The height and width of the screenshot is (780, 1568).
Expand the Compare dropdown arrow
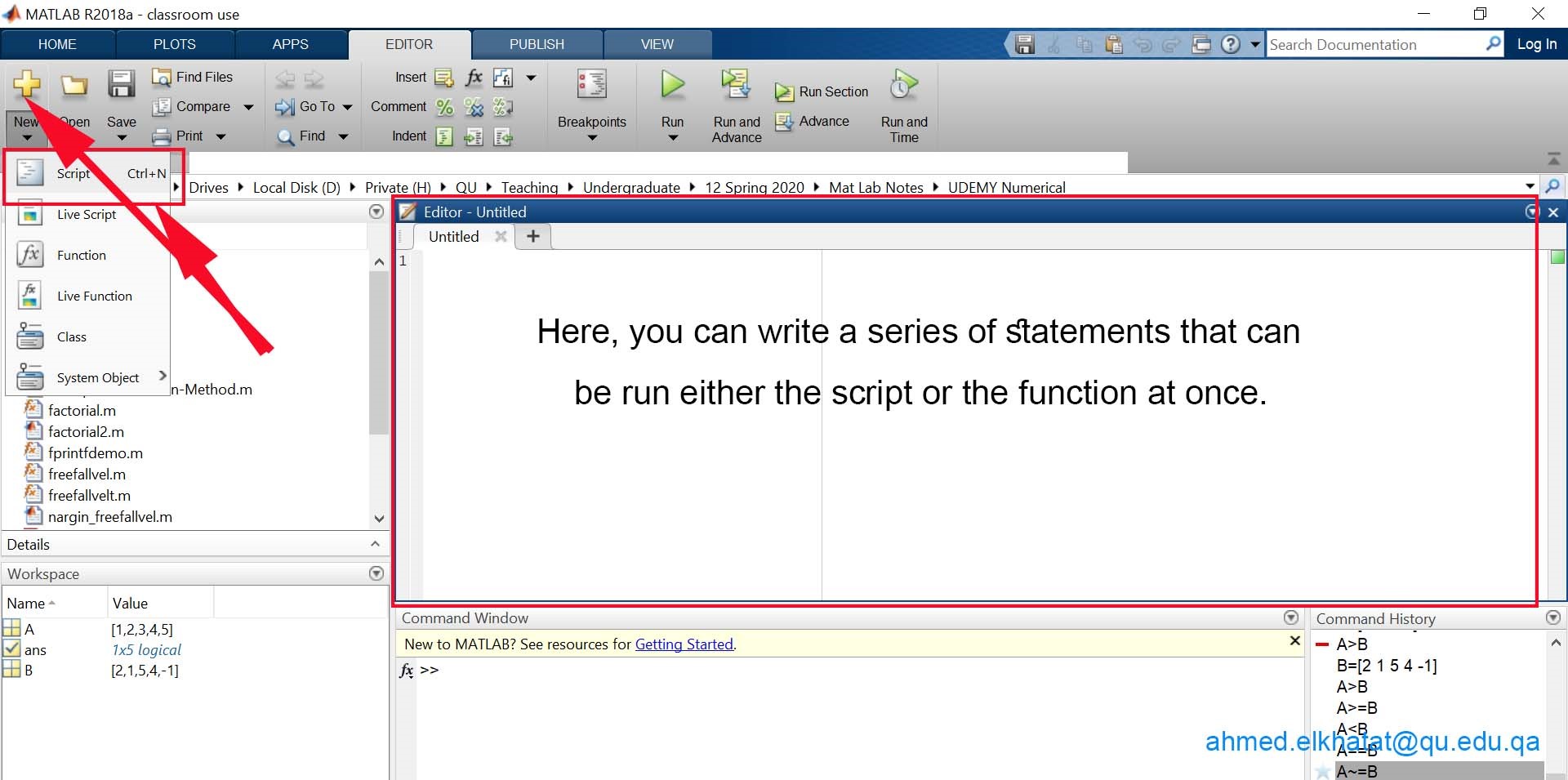[x=248, y=107]
